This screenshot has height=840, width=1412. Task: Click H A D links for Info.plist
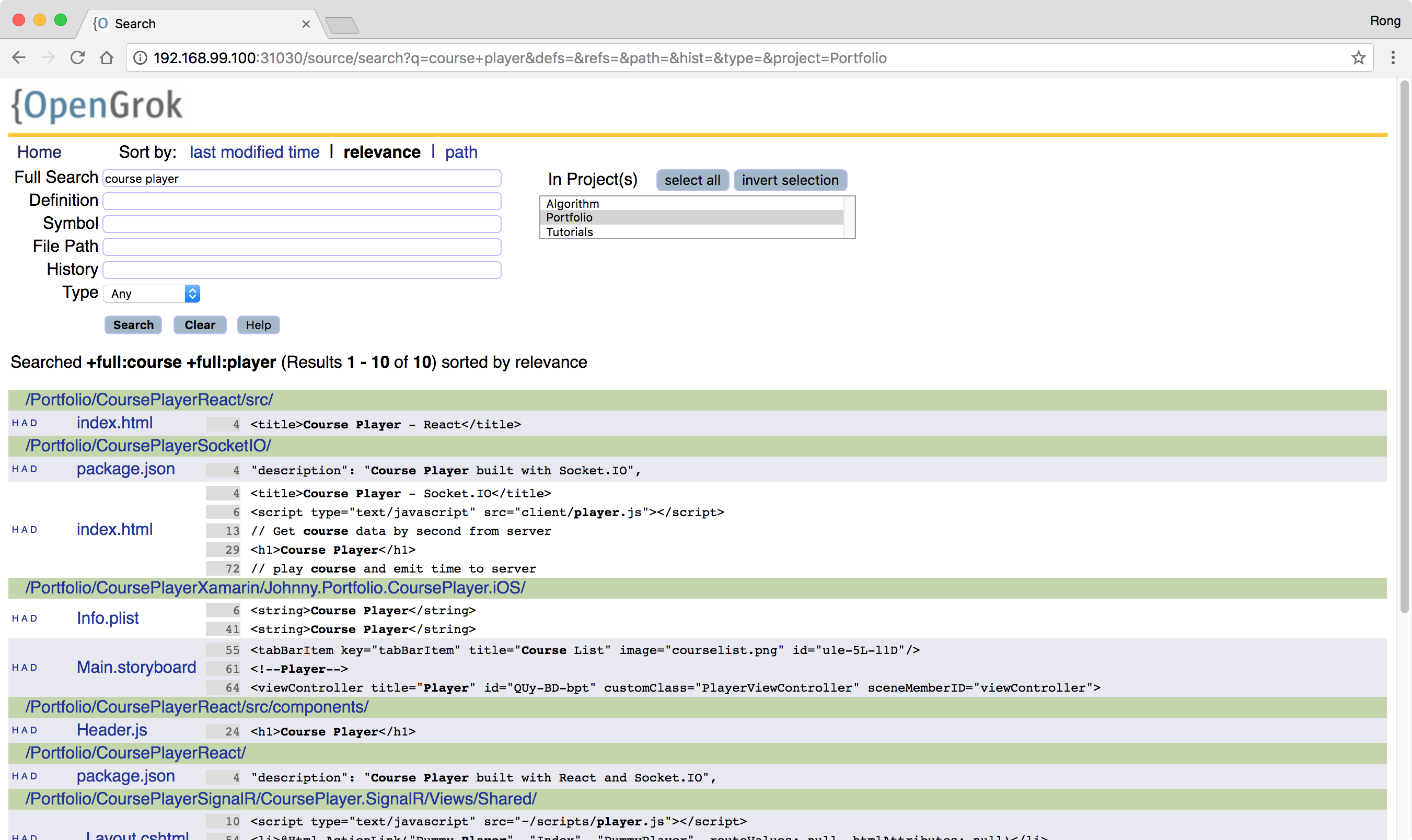(25, 618)
